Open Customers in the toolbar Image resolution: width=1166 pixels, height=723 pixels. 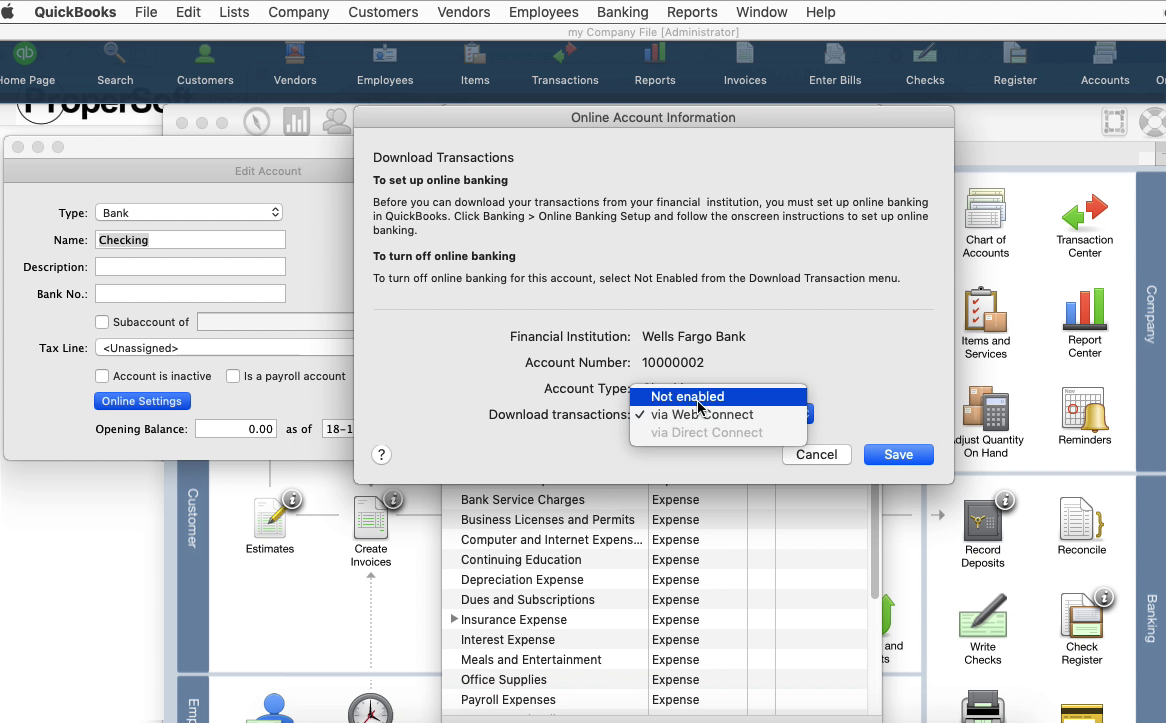point(204,65)
